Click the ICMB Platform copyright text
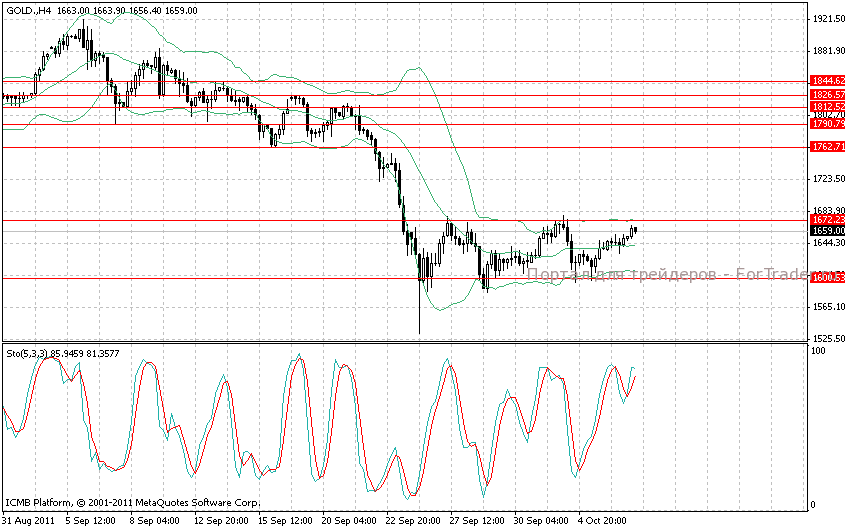This screenshot has height=528, width=845. tap(133, 503)
